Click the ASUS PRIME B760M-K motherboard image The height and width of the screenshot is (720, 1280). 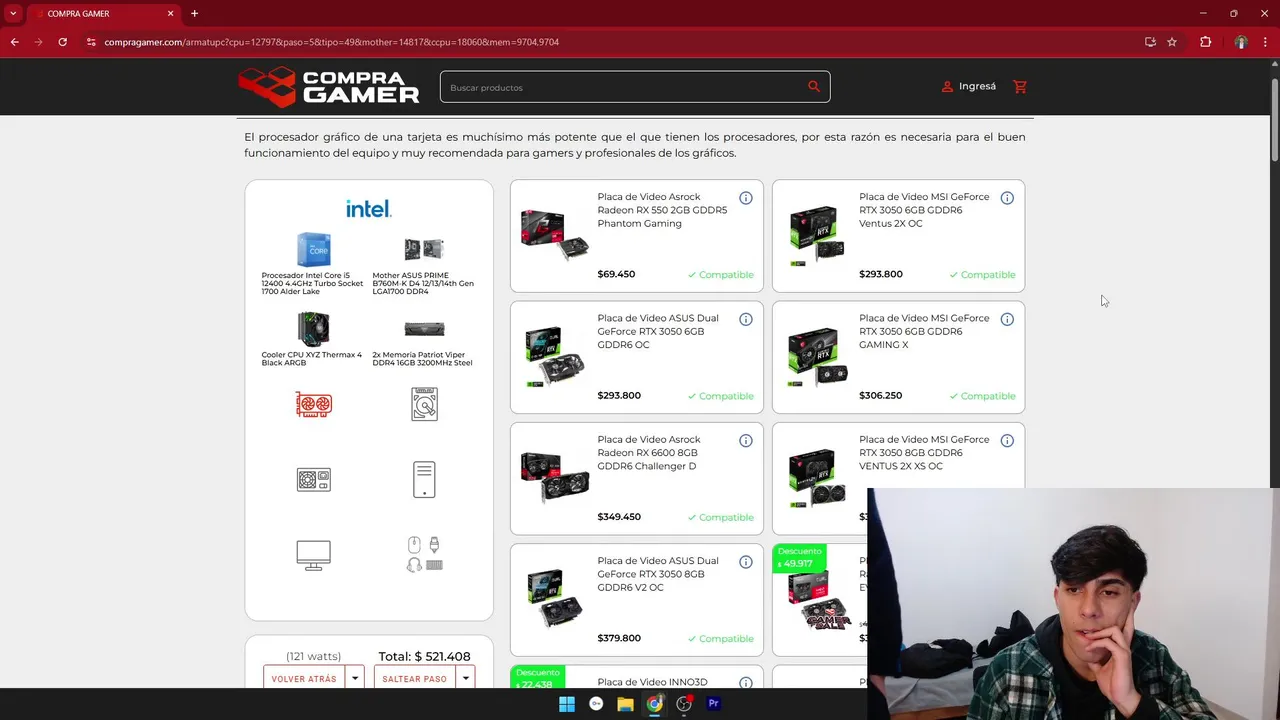(424, 249)
